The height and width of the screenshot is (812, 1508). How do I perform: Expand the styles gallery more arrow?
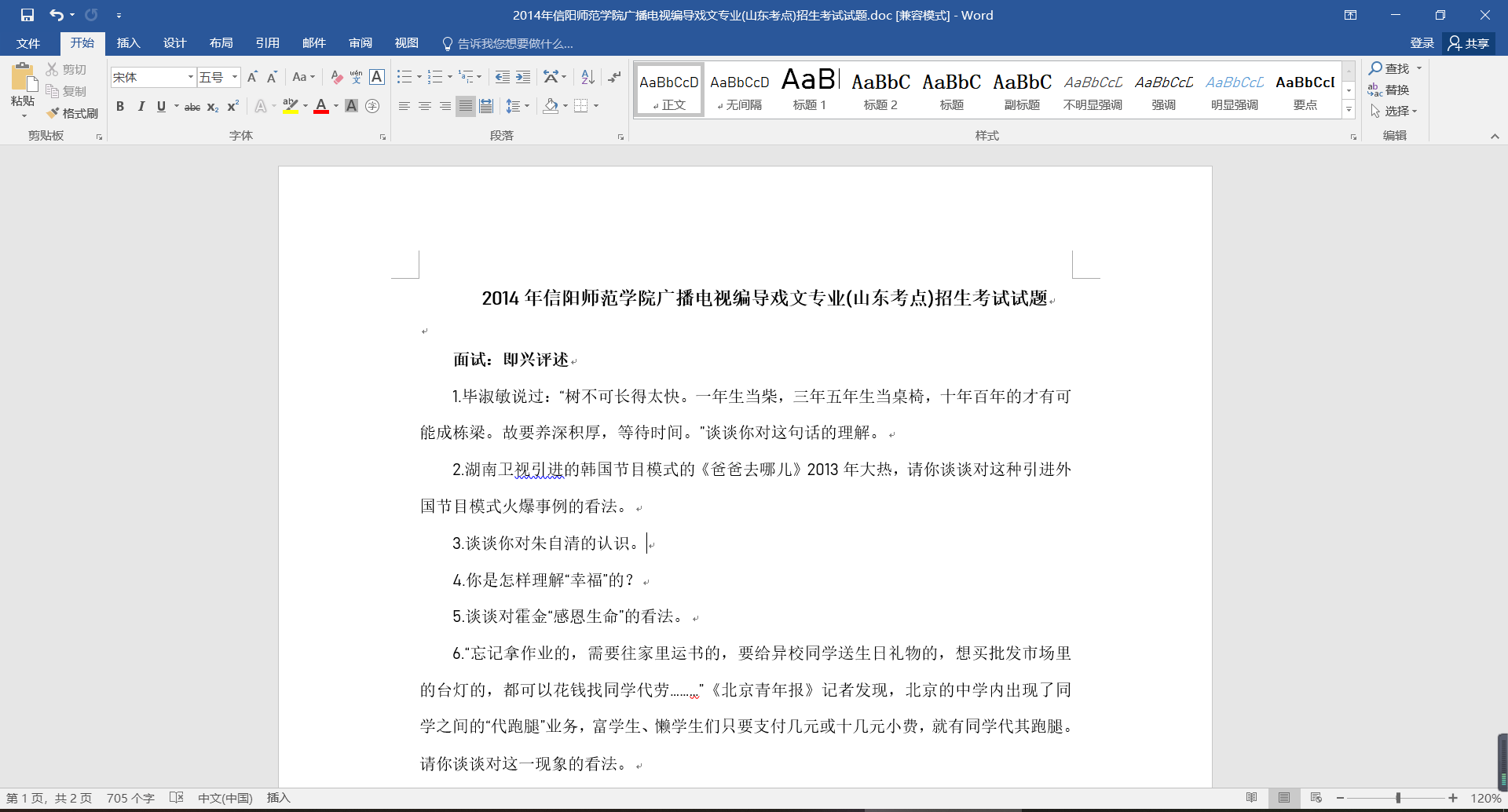[1349, 110]
